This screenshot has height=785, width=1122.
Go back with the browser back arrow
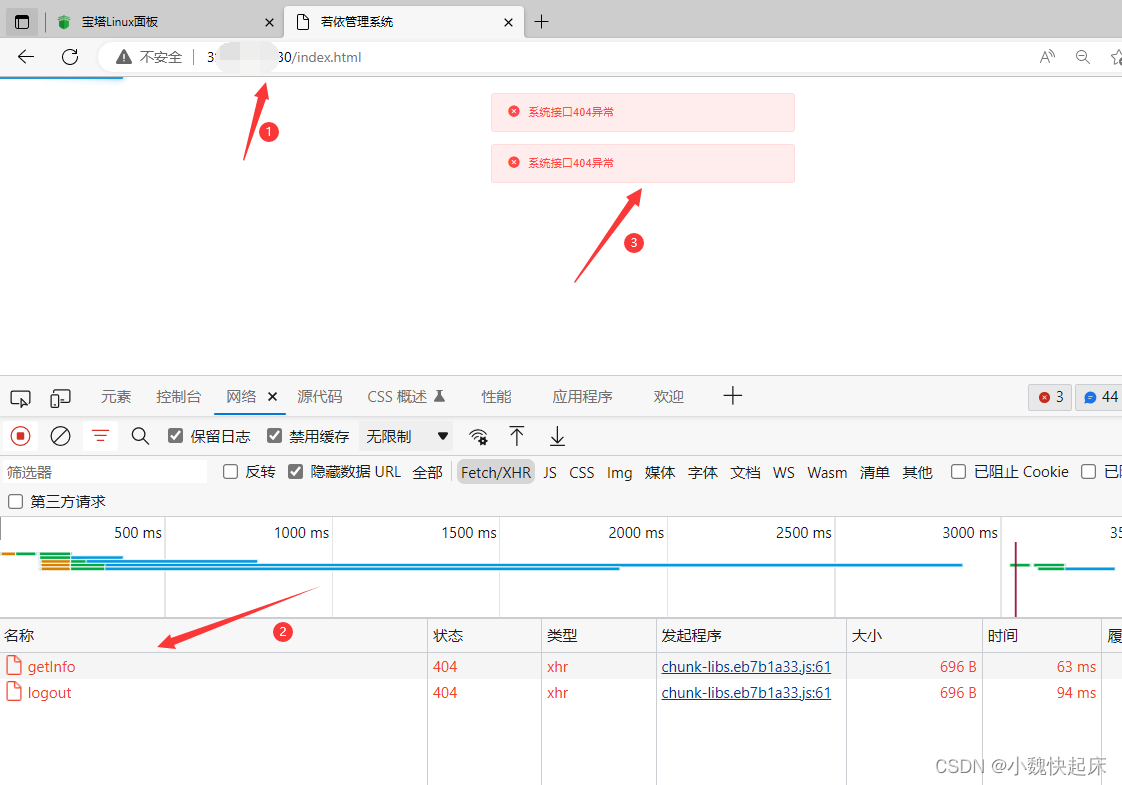[26, 57]
